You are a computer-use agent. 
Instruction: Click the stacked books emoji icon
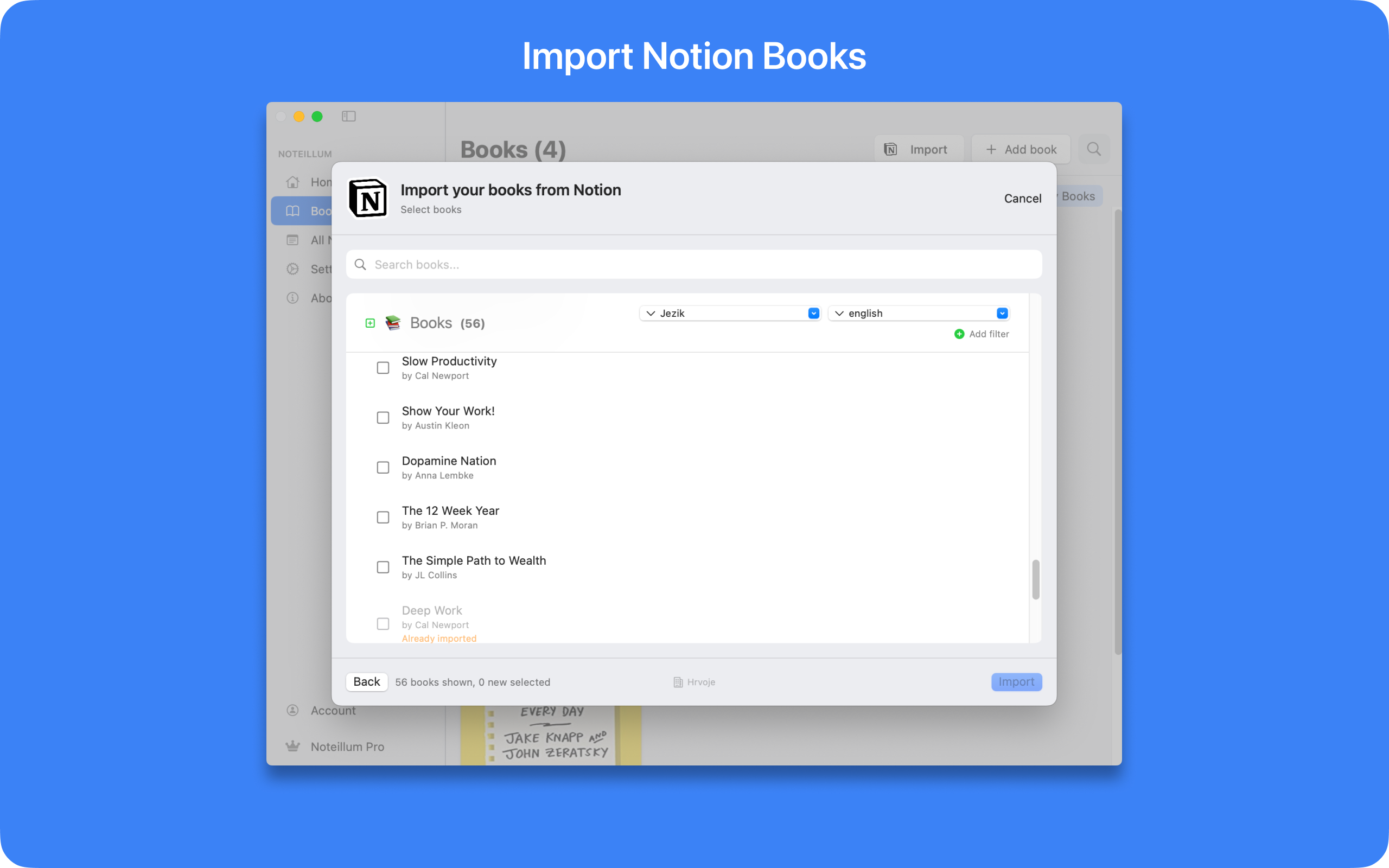pyautogui.click(x=393, y=323)
